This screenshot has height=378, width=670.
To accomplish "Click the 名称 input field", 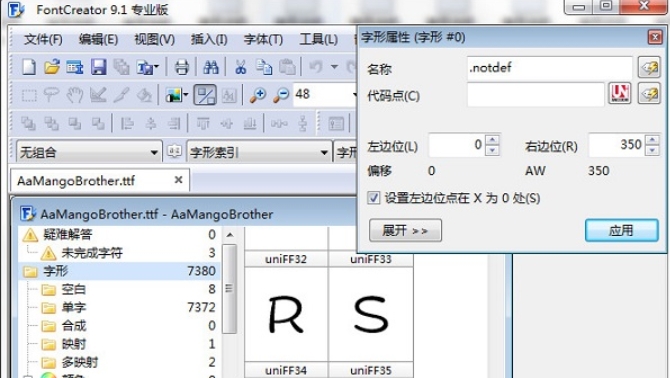I will 550,67.
